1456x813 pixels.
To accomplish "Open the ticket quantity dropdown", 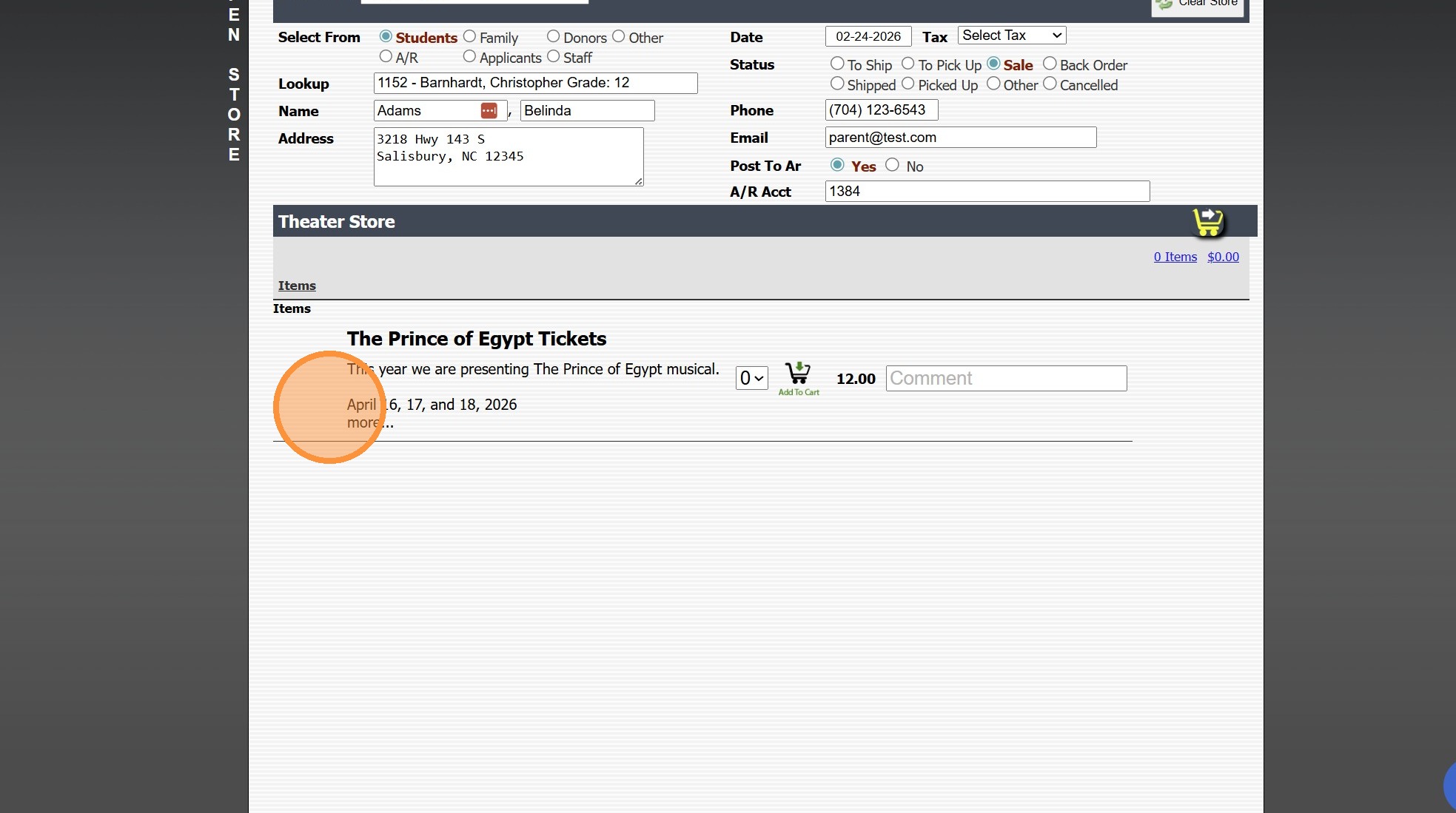I will click(751, 378).
